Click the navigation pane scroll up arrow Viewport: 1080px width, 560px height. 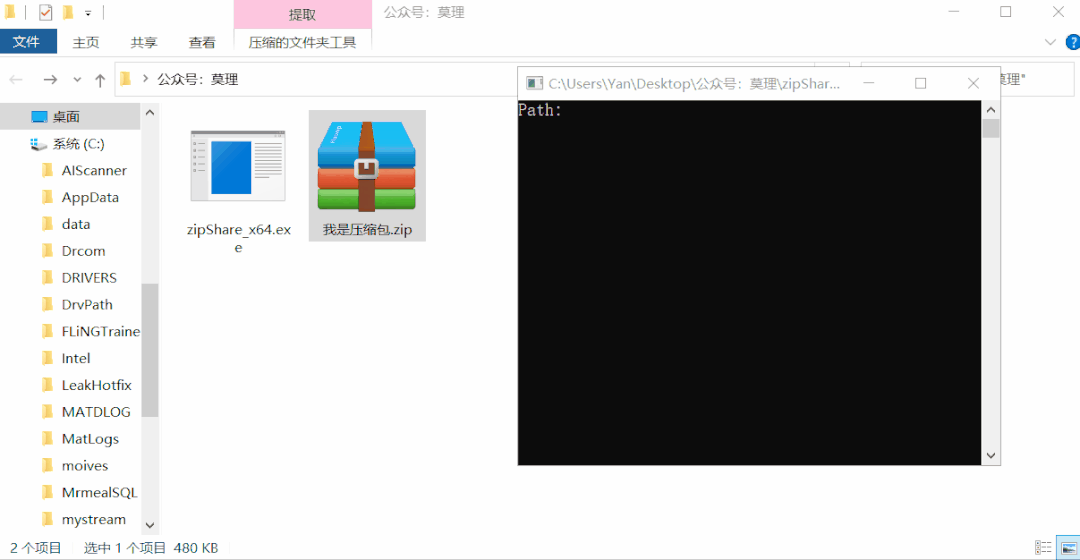point(149,112)
